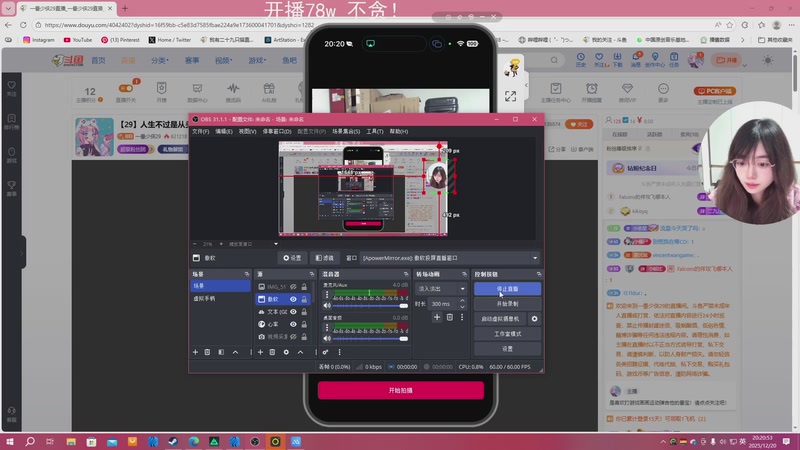Decrease transition duration with down stepper

pos(462,307)
